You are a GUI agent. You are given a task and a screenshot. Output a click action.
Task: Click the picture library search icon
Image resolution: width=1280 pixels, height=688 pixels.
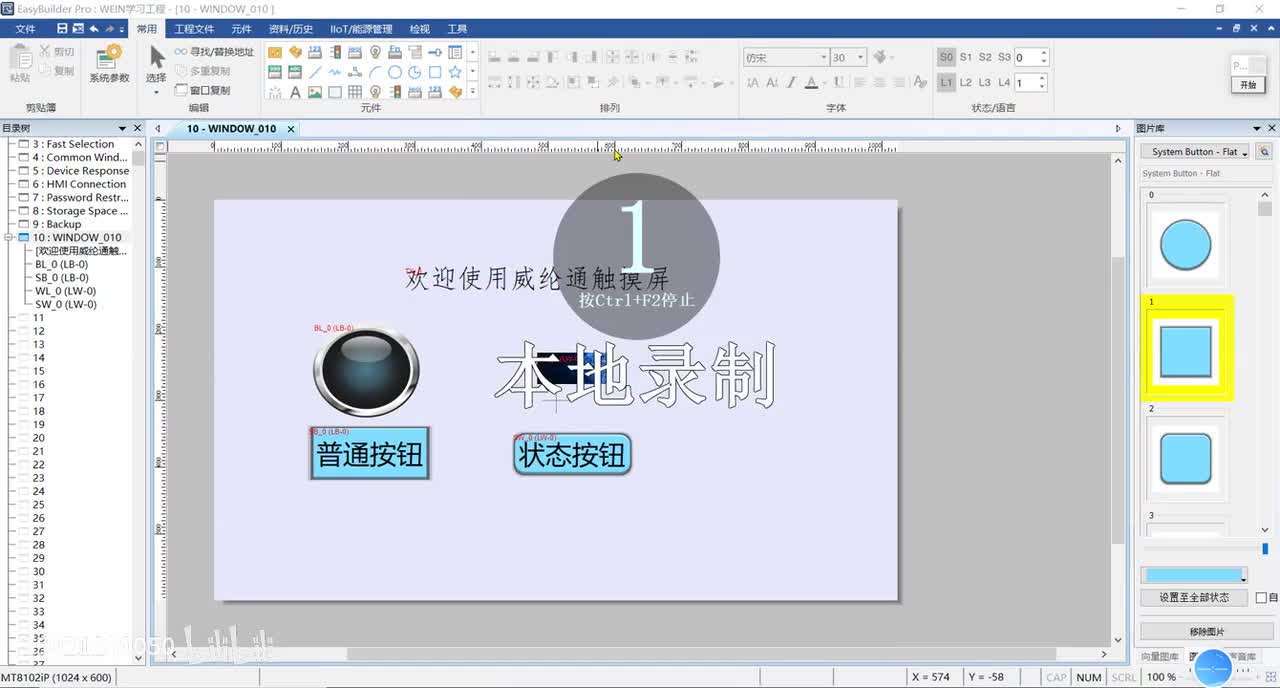tap(1264, 152)
